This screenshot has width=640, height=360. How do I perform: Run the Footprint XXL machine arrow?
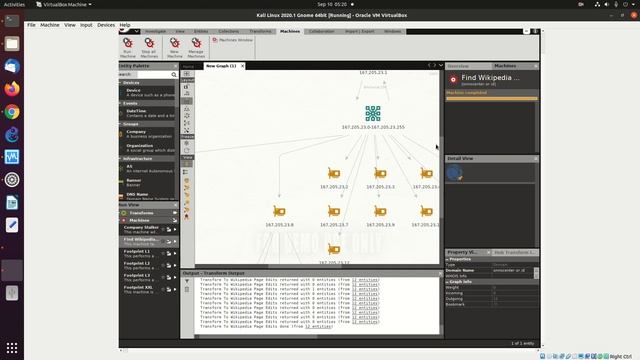click(x=175, y=289)
